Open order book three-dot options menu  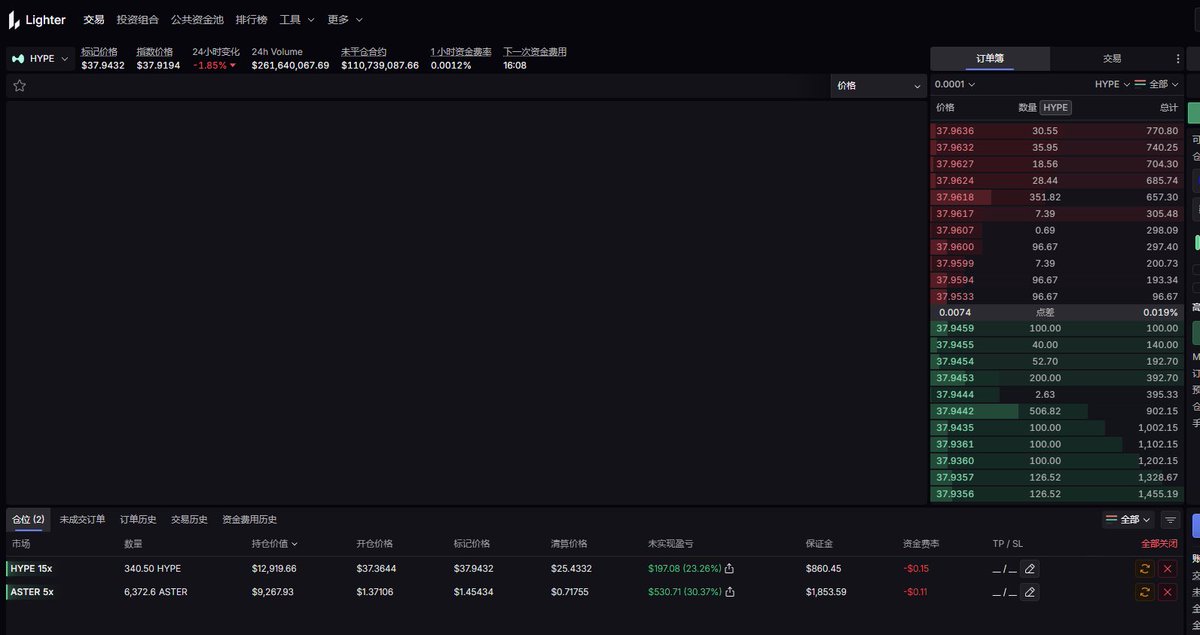click(1179, 59)
